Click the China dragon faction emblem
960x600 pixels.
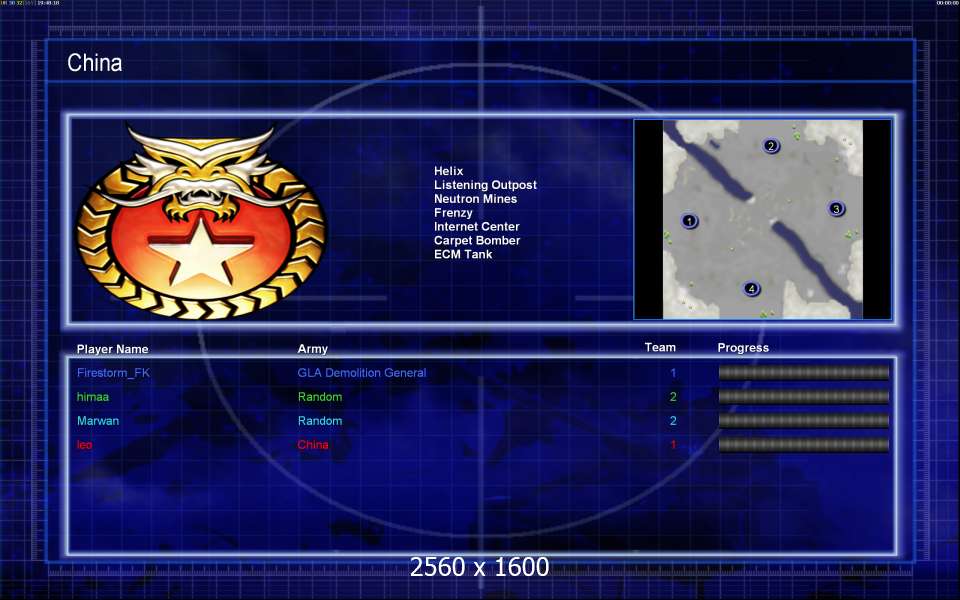click(201, 222)
